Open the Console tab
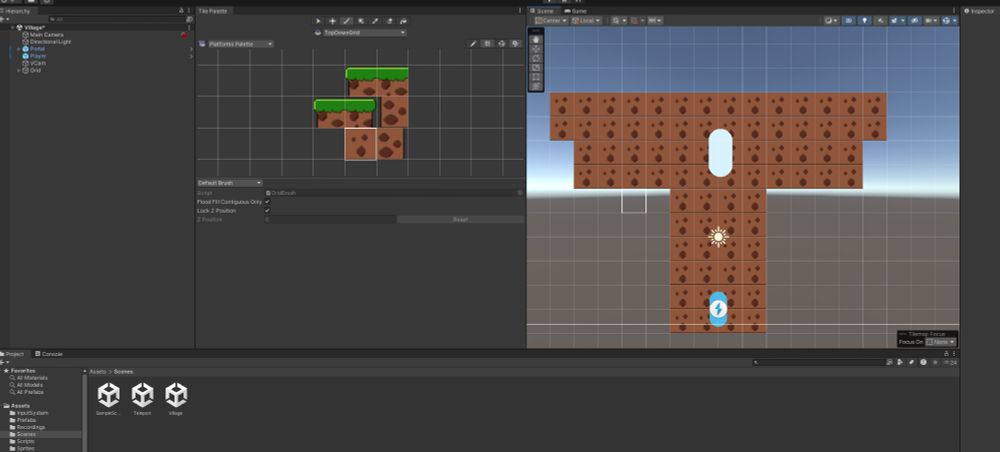Image resolution: width=1000 pixels, height=452 pixels. (50, 354)
